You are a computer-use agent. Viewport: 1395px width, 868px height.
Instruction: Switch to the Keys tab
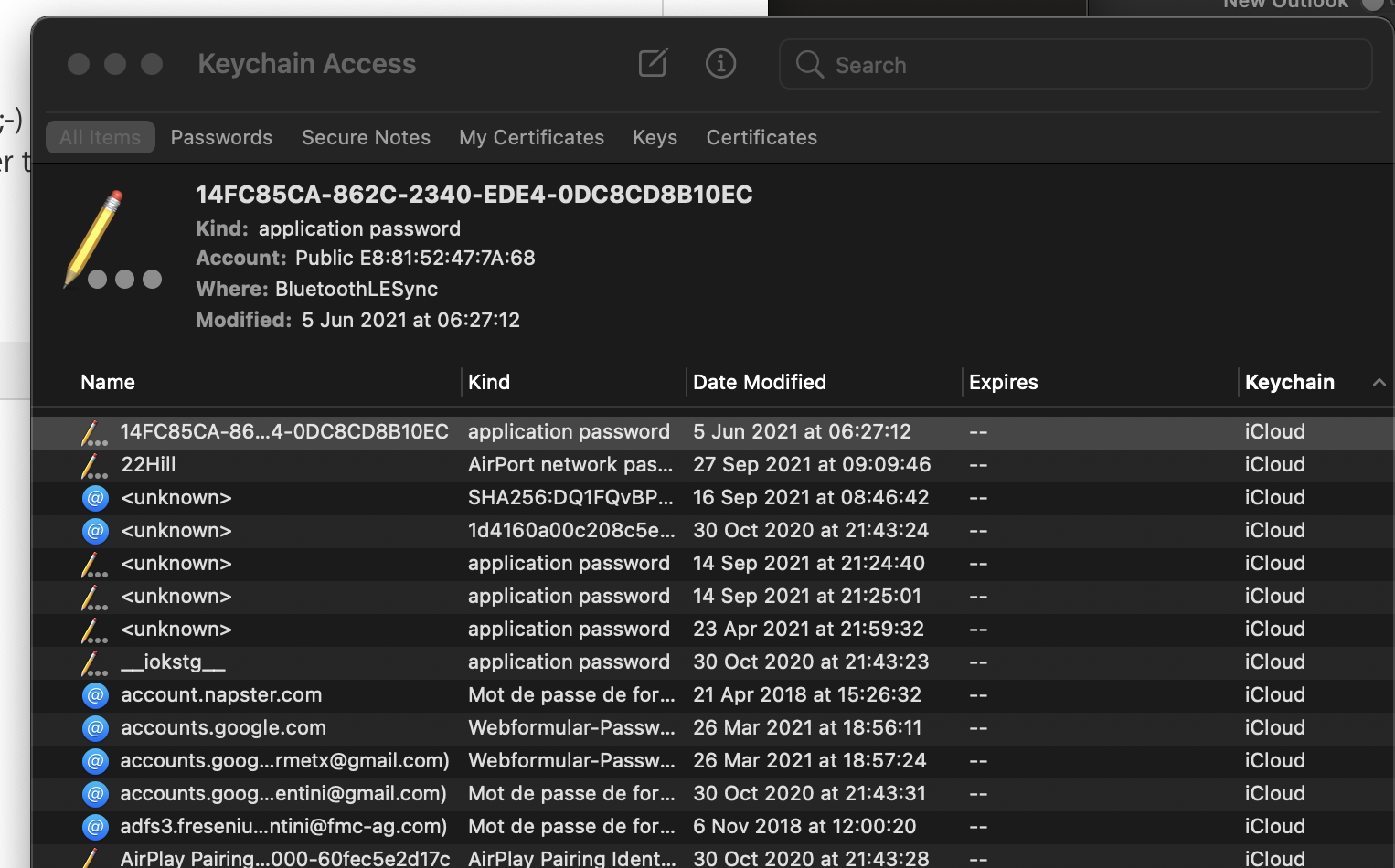coord(655,137)
